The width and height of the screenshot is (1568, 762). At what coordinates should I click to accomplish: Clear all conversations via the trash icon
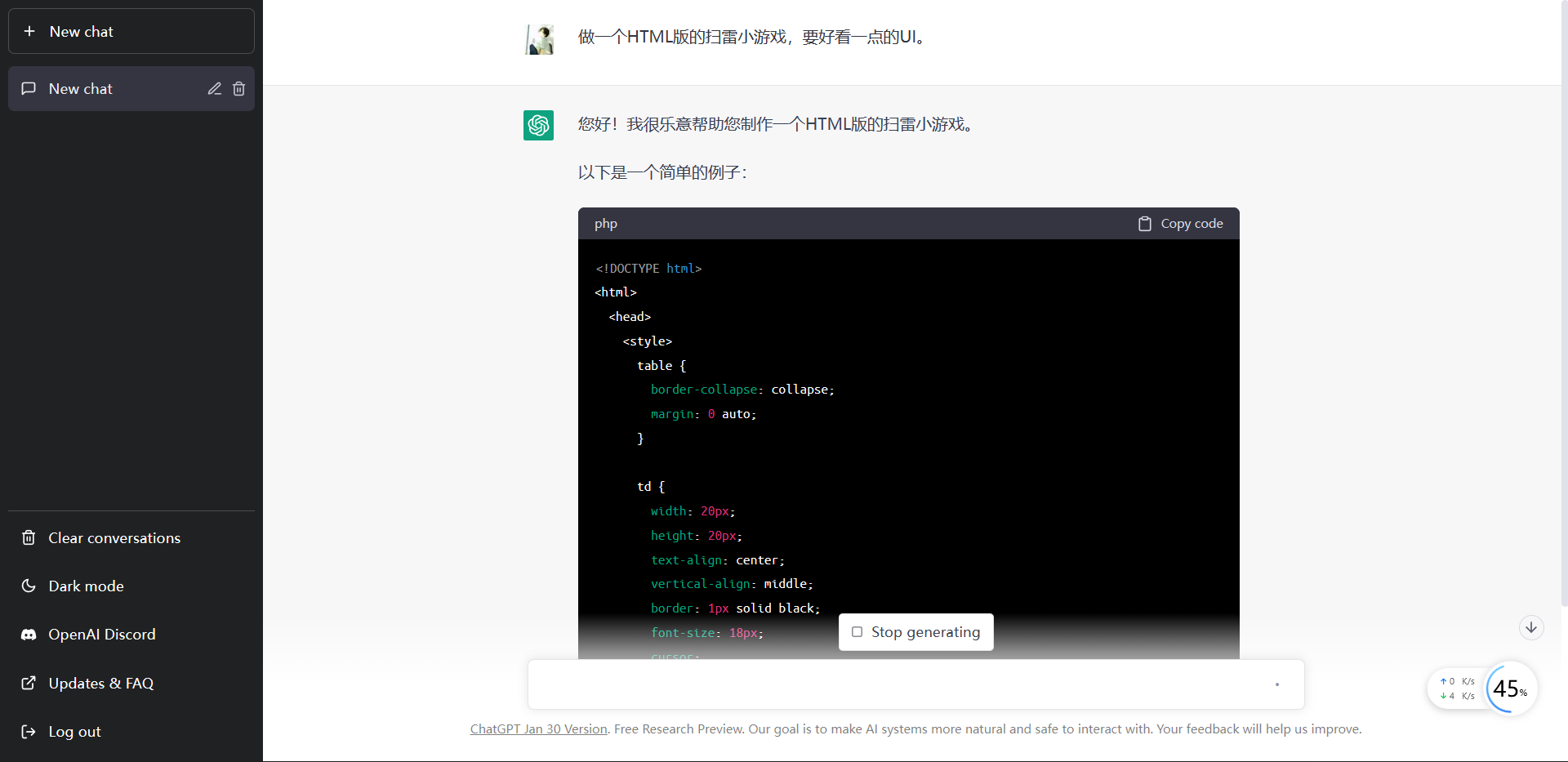pyautogui.click(x=29, y=537)
